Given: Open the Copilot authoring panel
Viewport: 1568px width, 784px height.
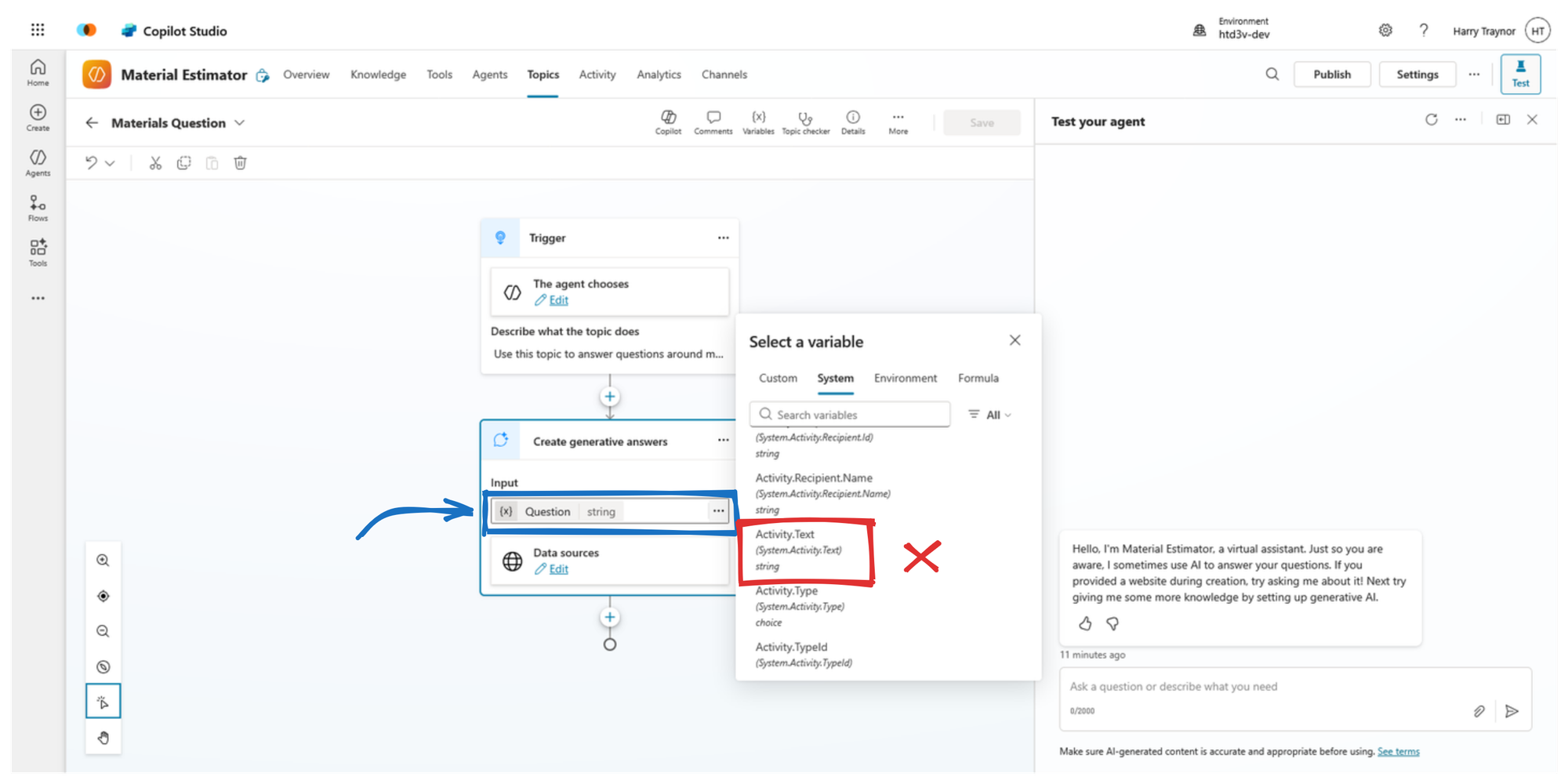Looking at the screenshot, I should tap(668, 122).
